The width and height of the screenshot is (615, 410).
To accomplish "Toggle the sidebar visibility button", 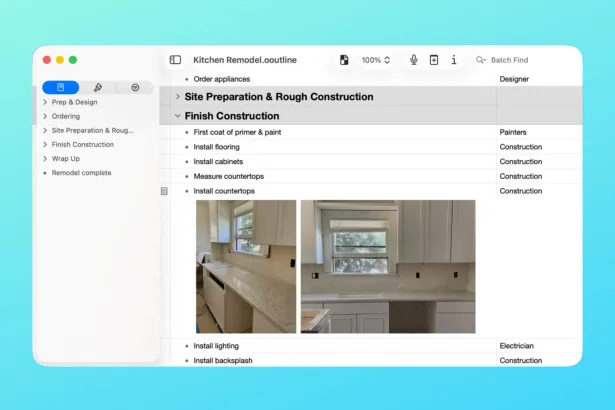I will 175,60.
